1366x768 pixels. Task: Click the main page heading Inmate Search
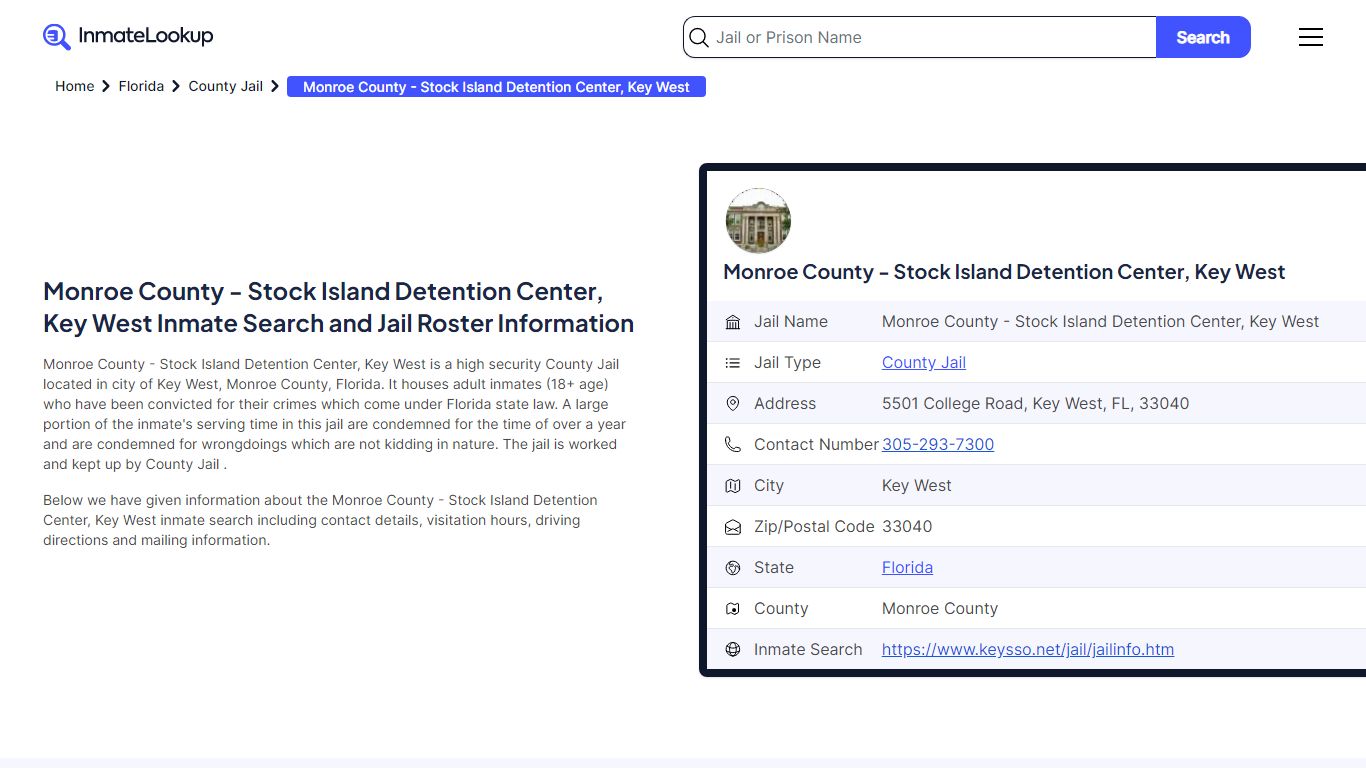click(x=338, y=308)
